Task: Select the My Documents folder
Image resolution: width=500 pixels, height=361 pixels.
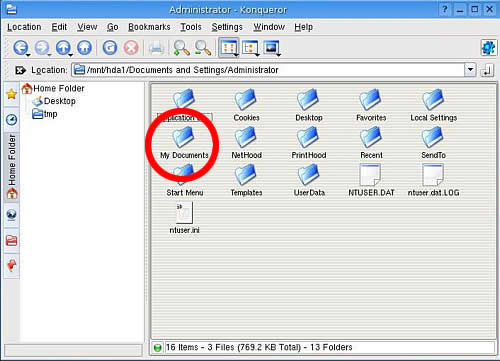Action: click(184, 143)
